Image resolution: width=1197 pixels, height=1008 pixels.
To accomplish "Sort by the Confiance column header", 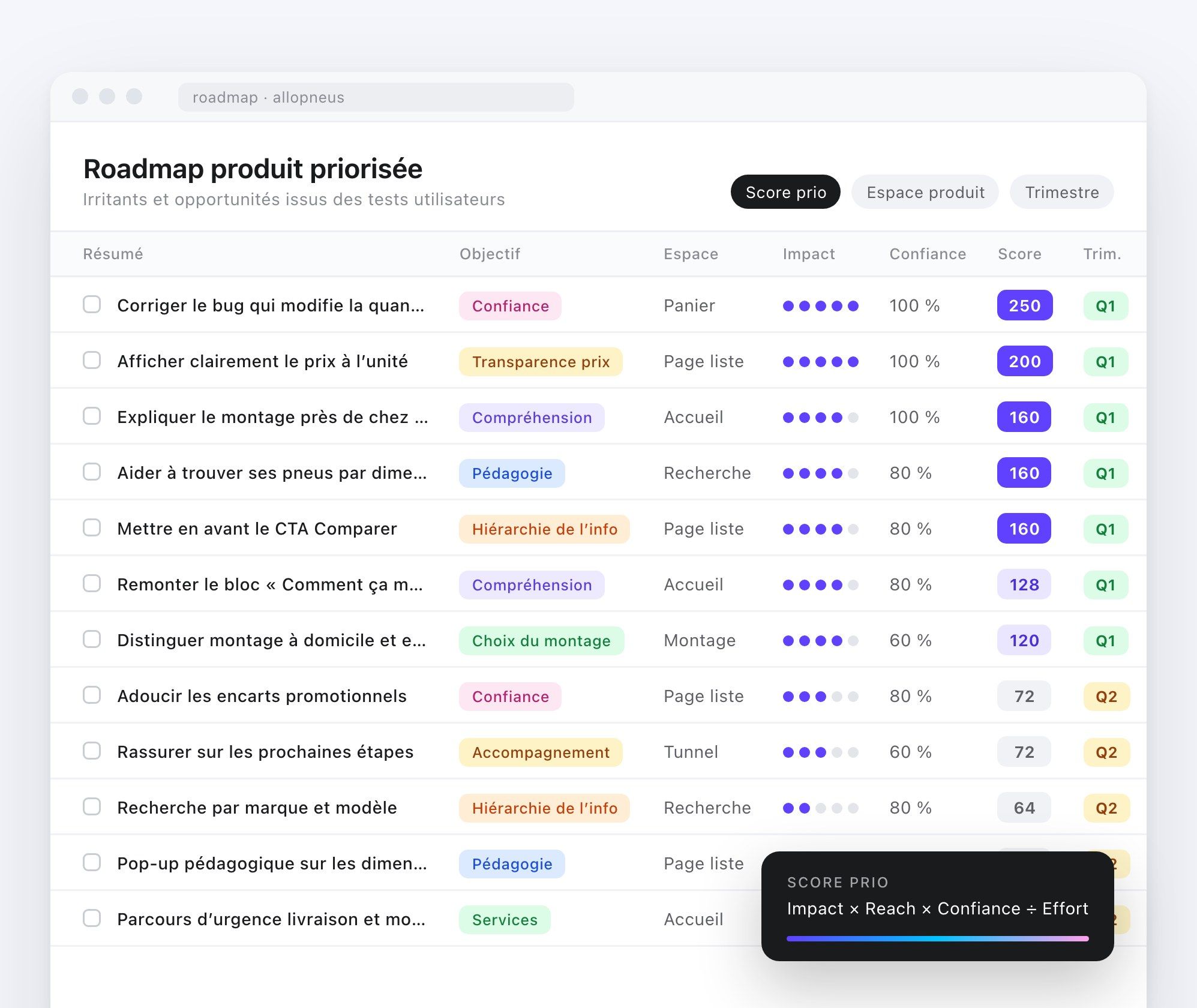I will 928,254.
